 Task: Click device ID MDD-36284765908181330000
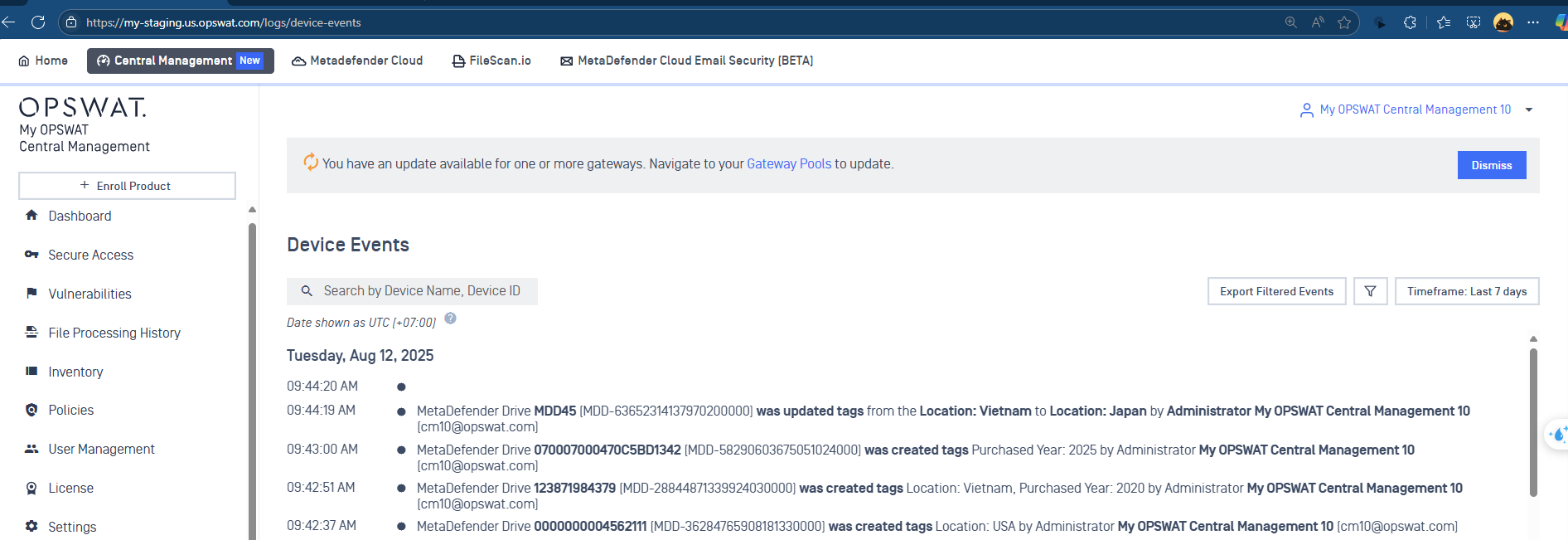tap(738, 526)
